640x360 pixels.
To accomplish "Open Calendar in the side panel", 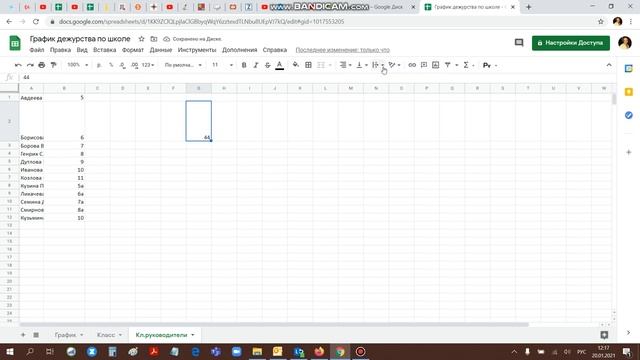I will (629, 69).
